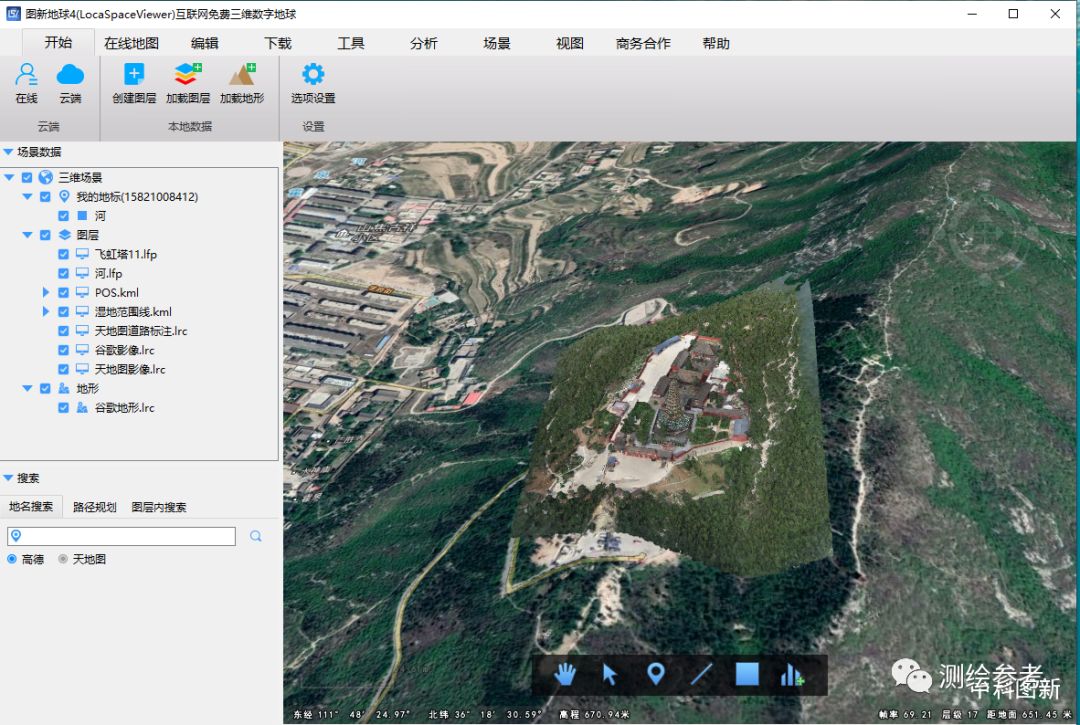Switch to the 路径规划 tab
The image size is (1080, 725).
pos(94,507)
